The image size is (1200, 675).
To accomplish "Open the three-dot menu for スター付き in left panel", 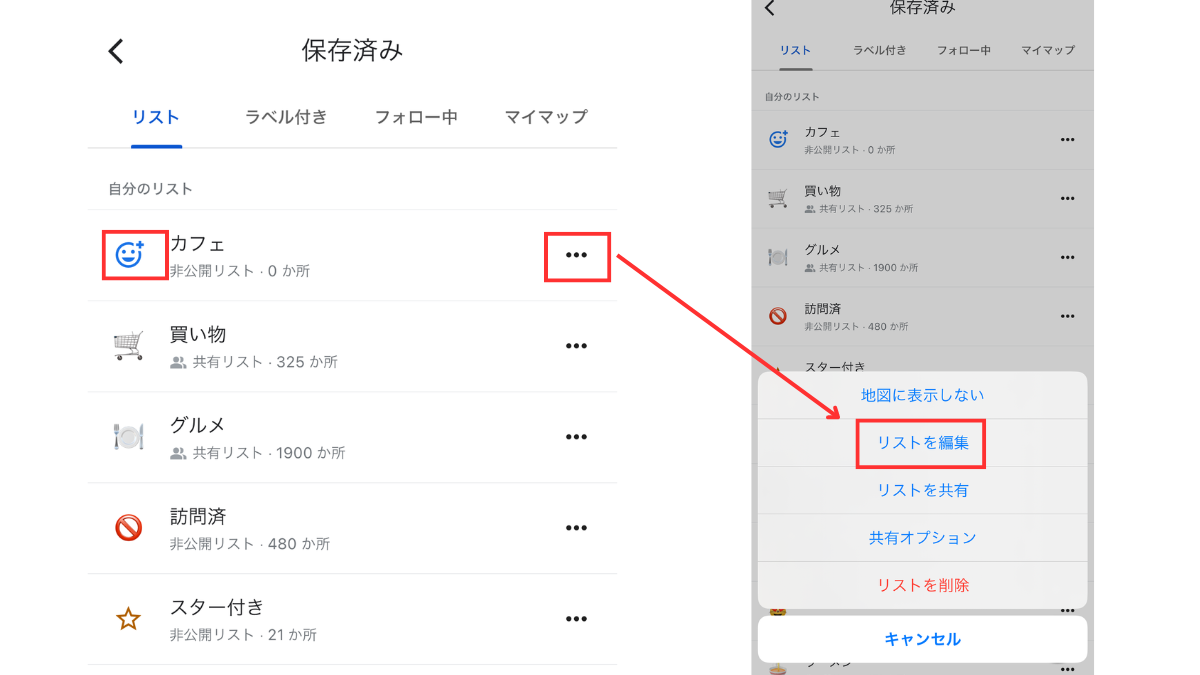I will [x=576, y=619].
